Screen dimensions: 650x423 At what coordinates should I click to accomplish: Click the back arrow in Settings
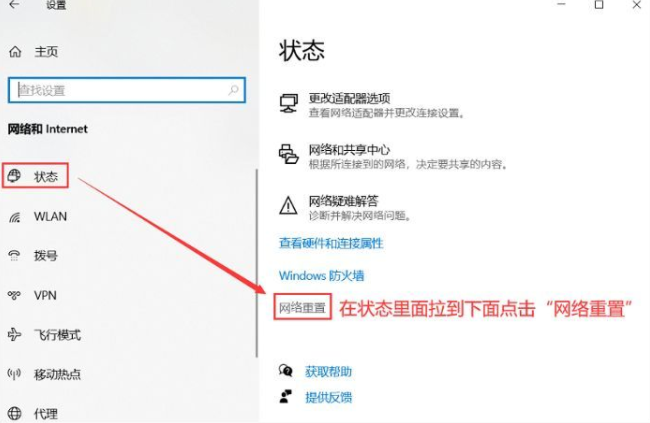coord(14,5)
